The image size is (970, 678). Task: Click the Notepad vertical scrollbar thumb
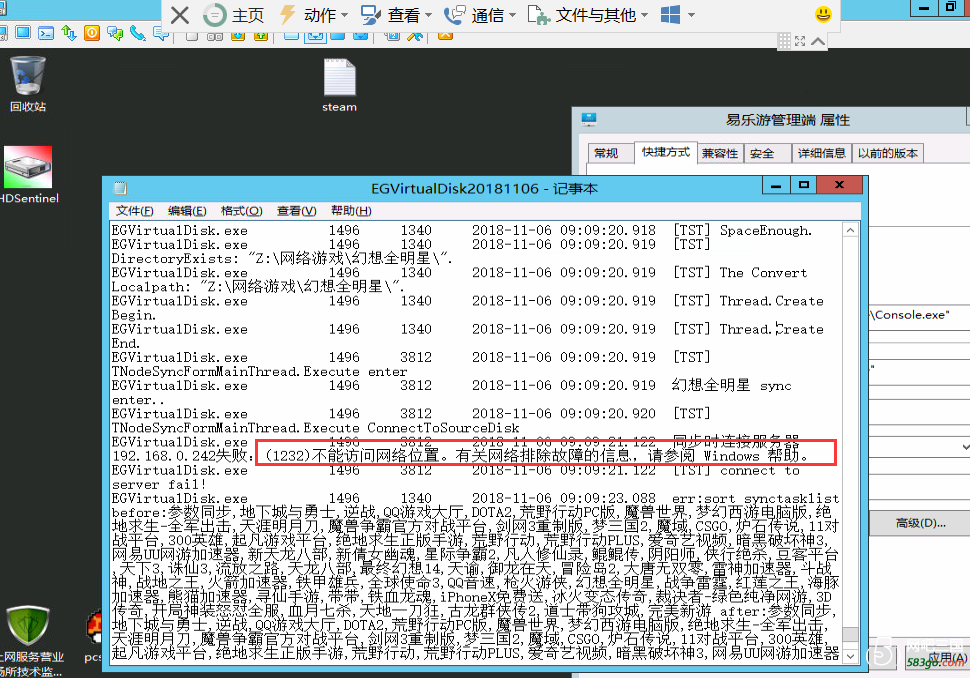click(x=851, y=635)
